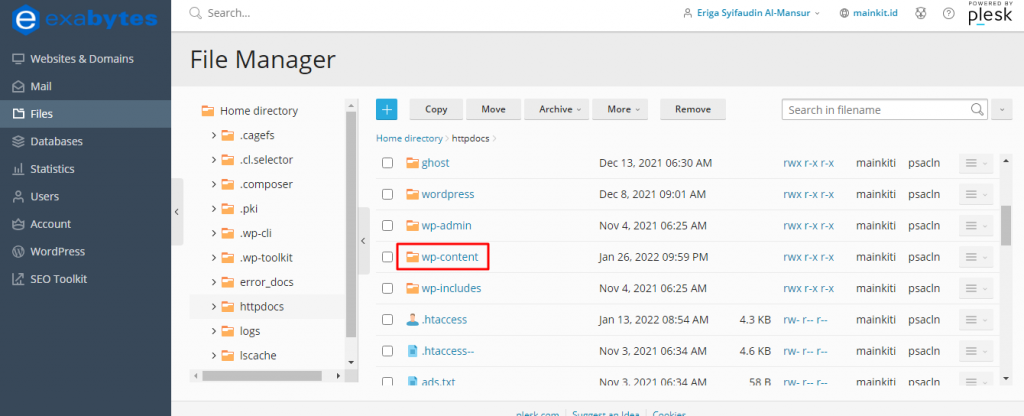Screen dimensions: 1024x416
Task: Click the mascot icon beside help
Action: pyautogui.click(x=921, y=13)
